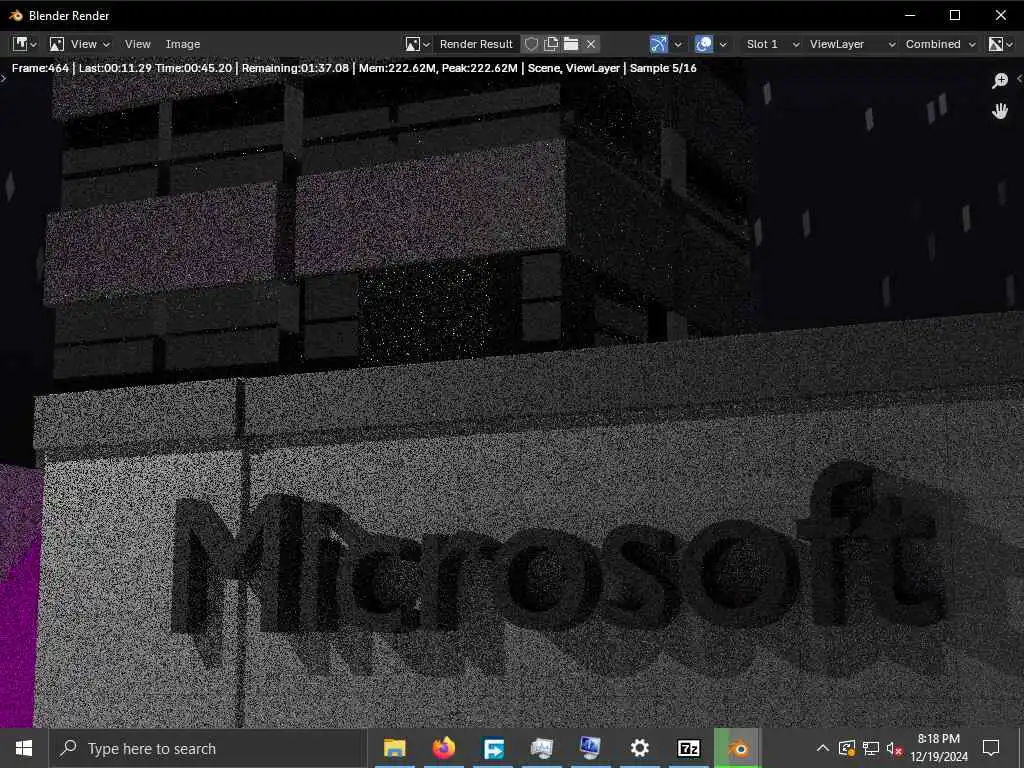Minimize the Blender Render window
1024x768 pixels.
point(910,15)
